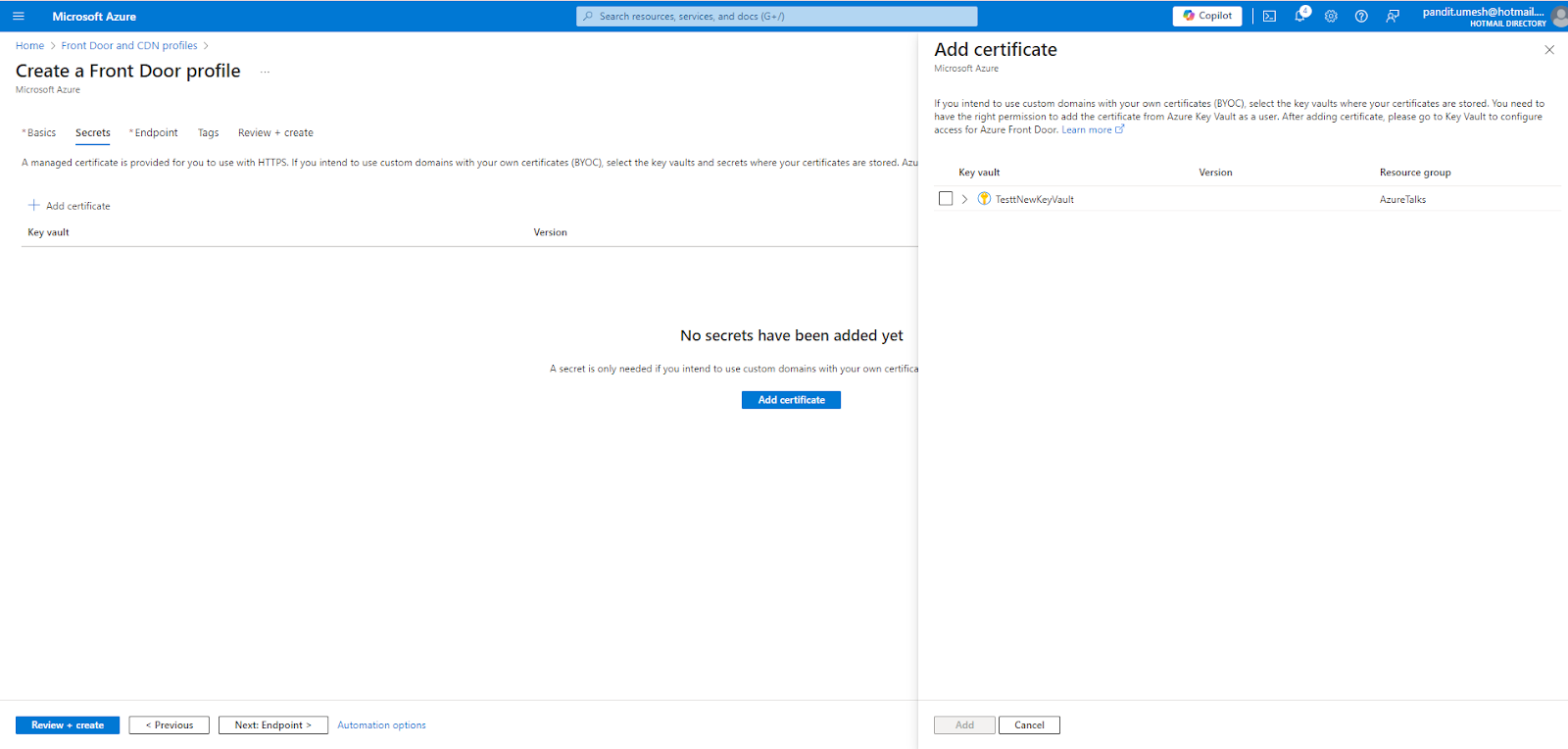The image size is (1568, 749).
Task: Open the notifications bell
Action: coord(1300,16)
